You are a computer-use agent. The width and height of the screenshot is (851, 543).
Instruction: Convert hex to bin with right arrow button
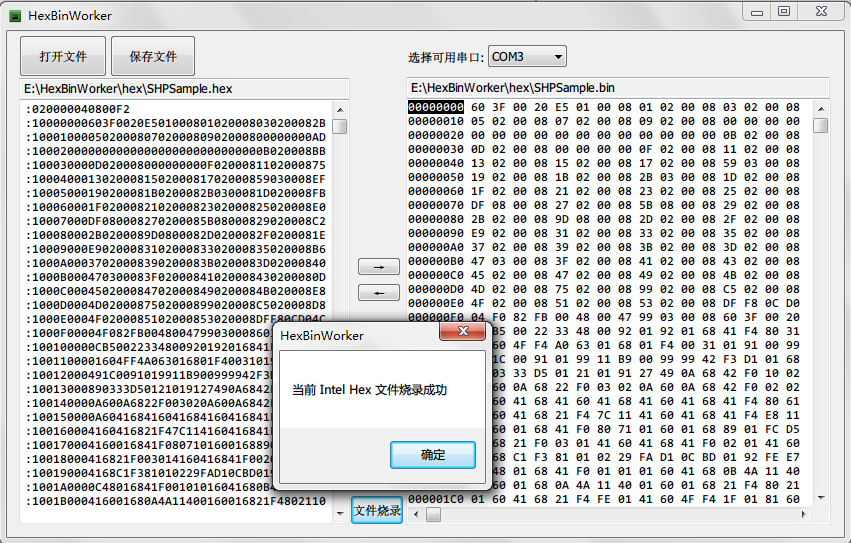(x=379, y=267)
